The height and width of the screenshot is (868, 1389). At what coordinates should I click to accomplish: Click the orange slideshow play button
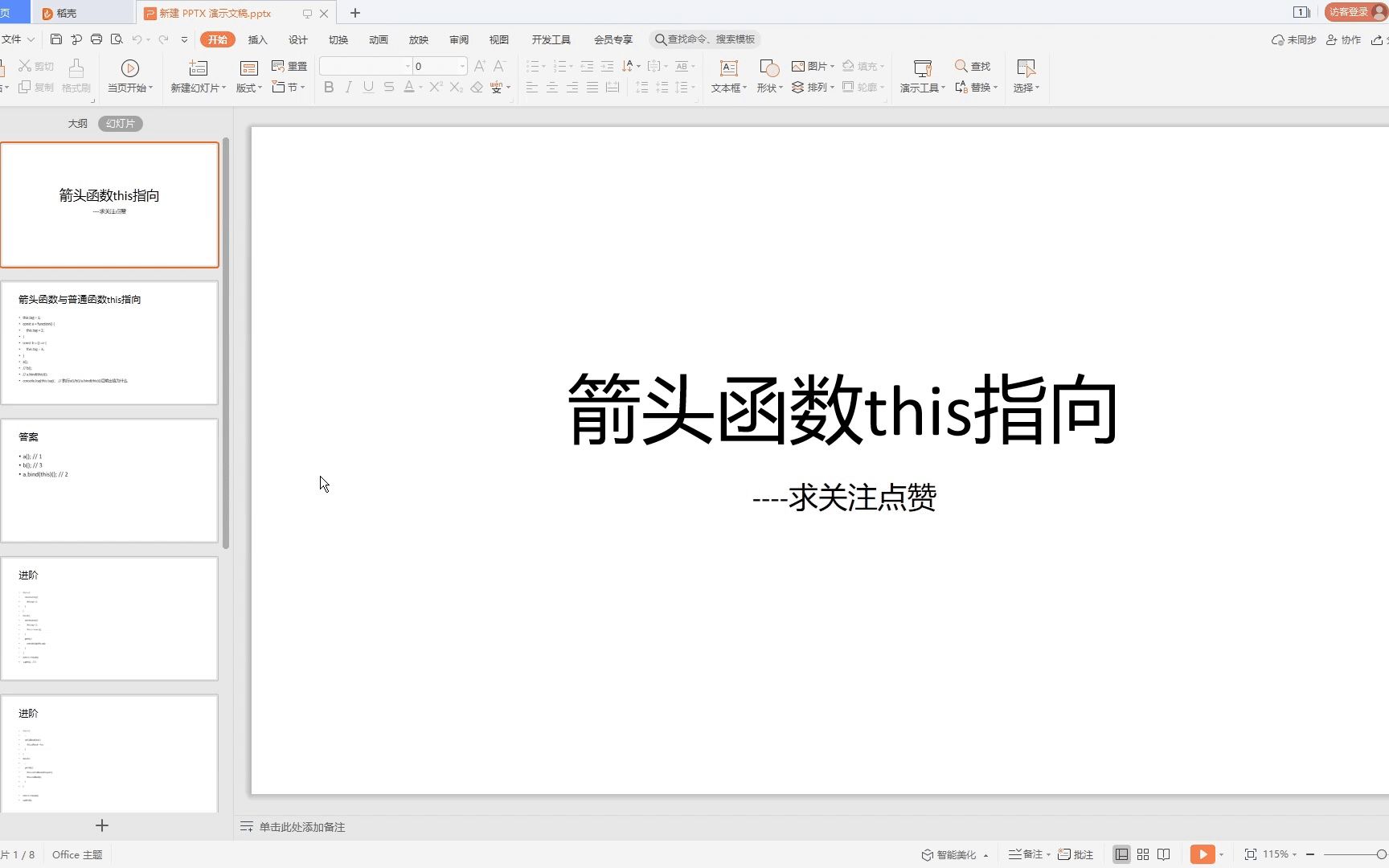1202,854
